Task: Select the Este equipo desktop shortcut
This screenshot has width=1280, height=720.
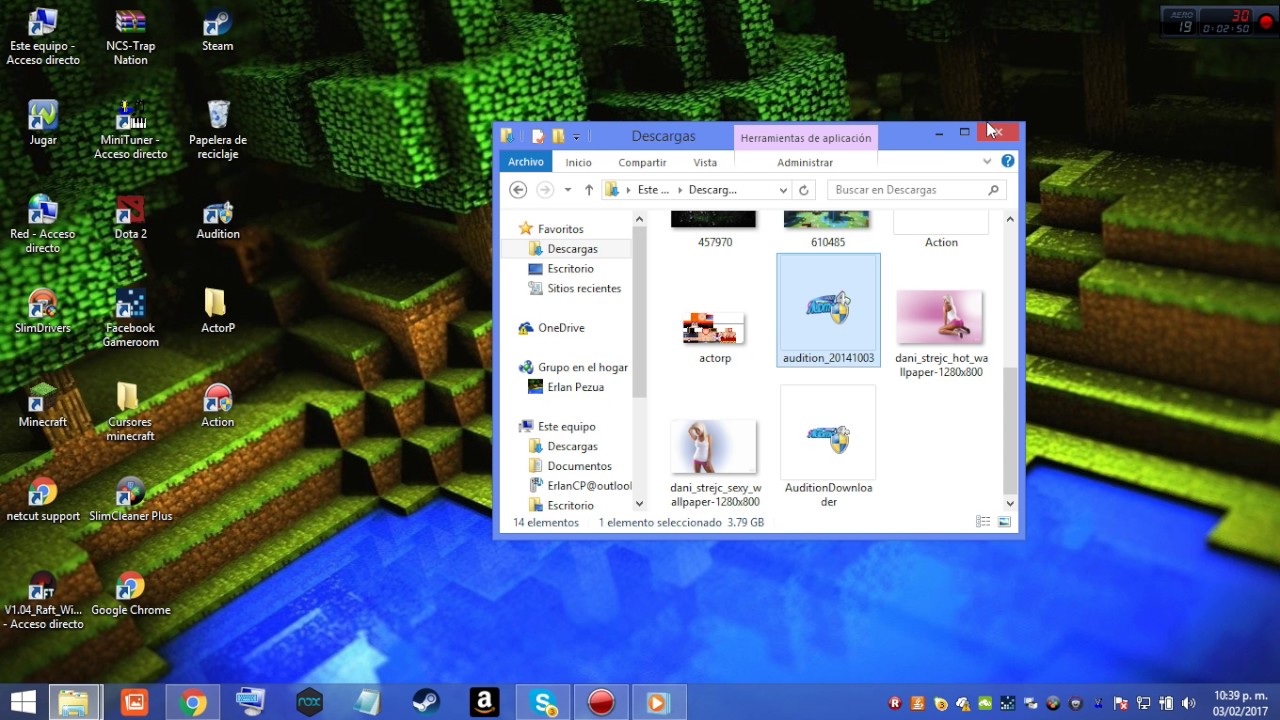Action: click(42, 37)
